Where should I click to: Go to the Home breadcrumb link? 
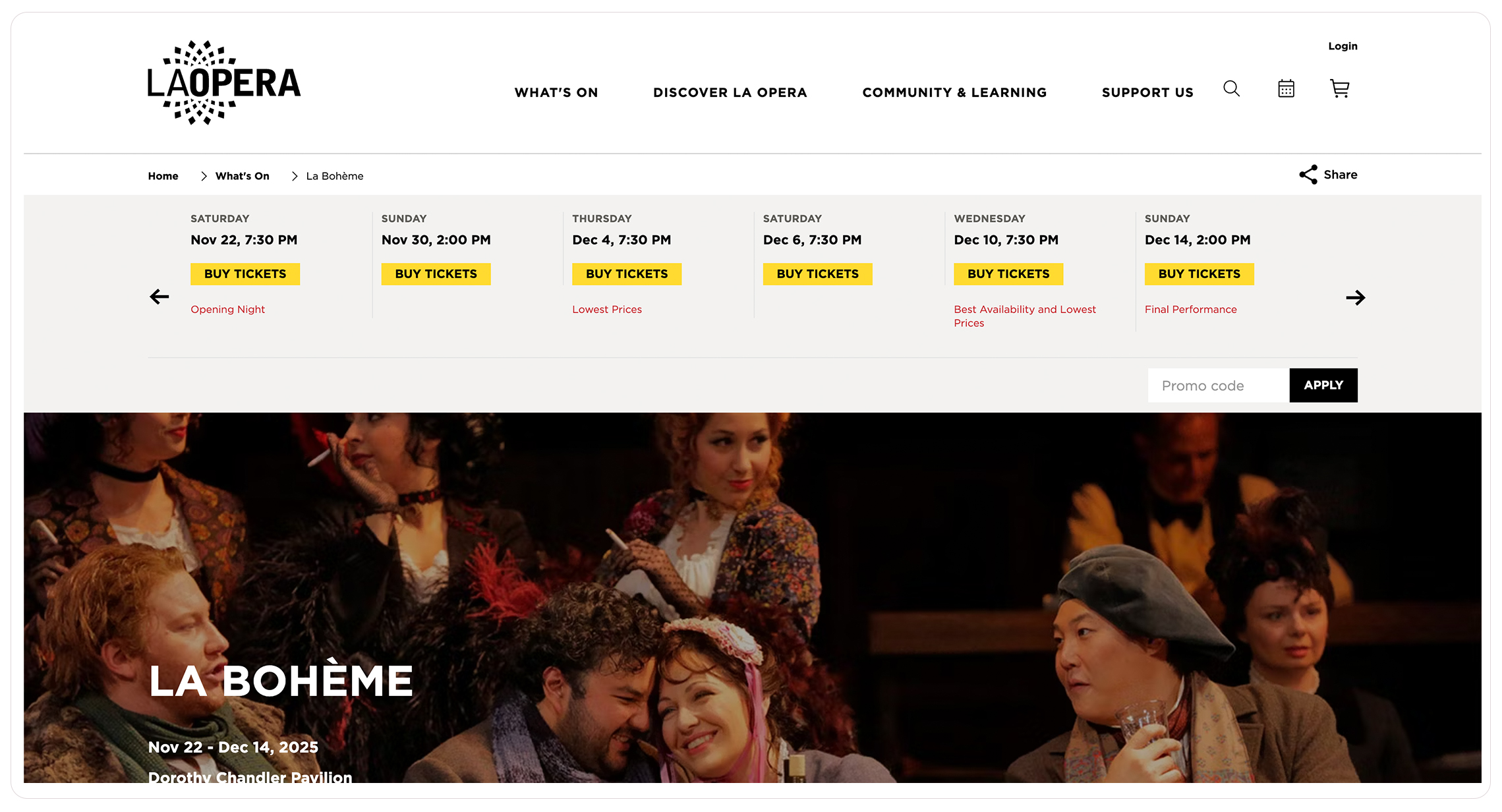[x=163, y=176]
